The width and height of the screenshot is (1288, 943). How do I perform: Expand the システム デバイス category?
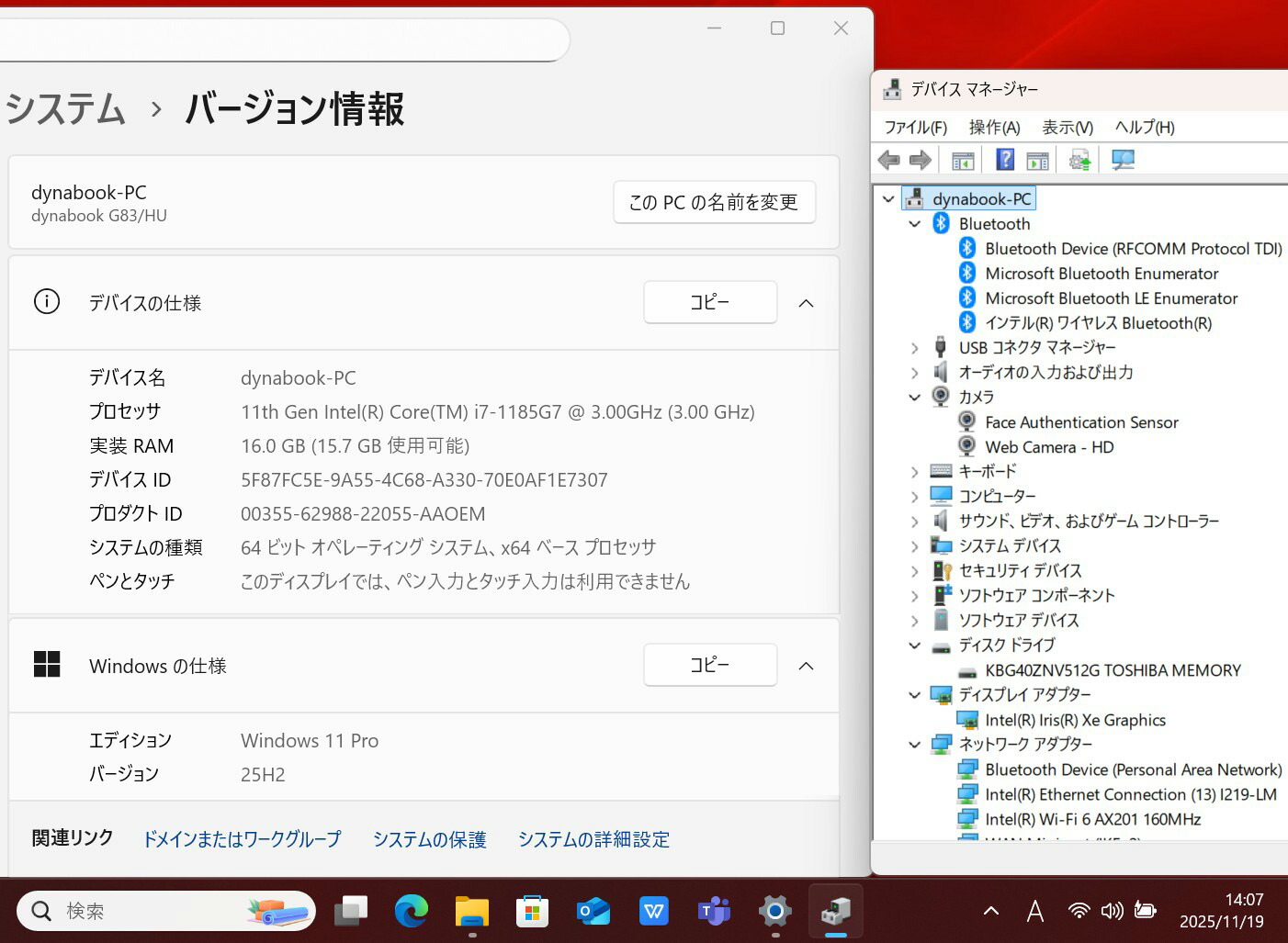(914, 545)
